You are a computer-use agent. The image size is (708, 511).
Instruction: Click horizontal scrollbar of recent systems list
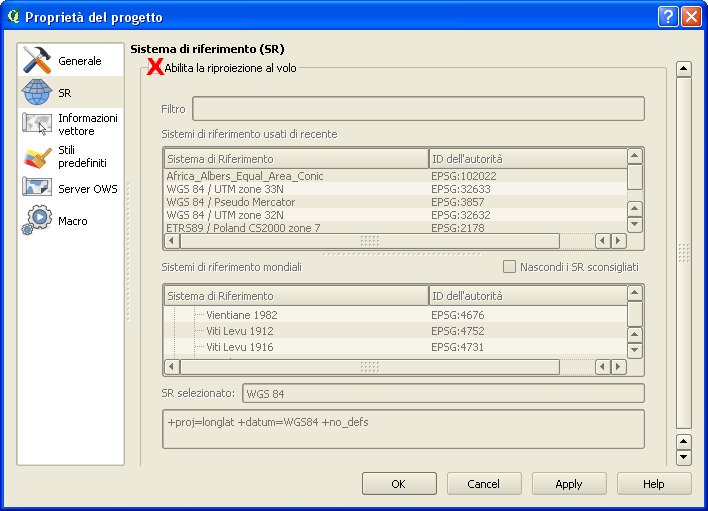coord(370,241)
